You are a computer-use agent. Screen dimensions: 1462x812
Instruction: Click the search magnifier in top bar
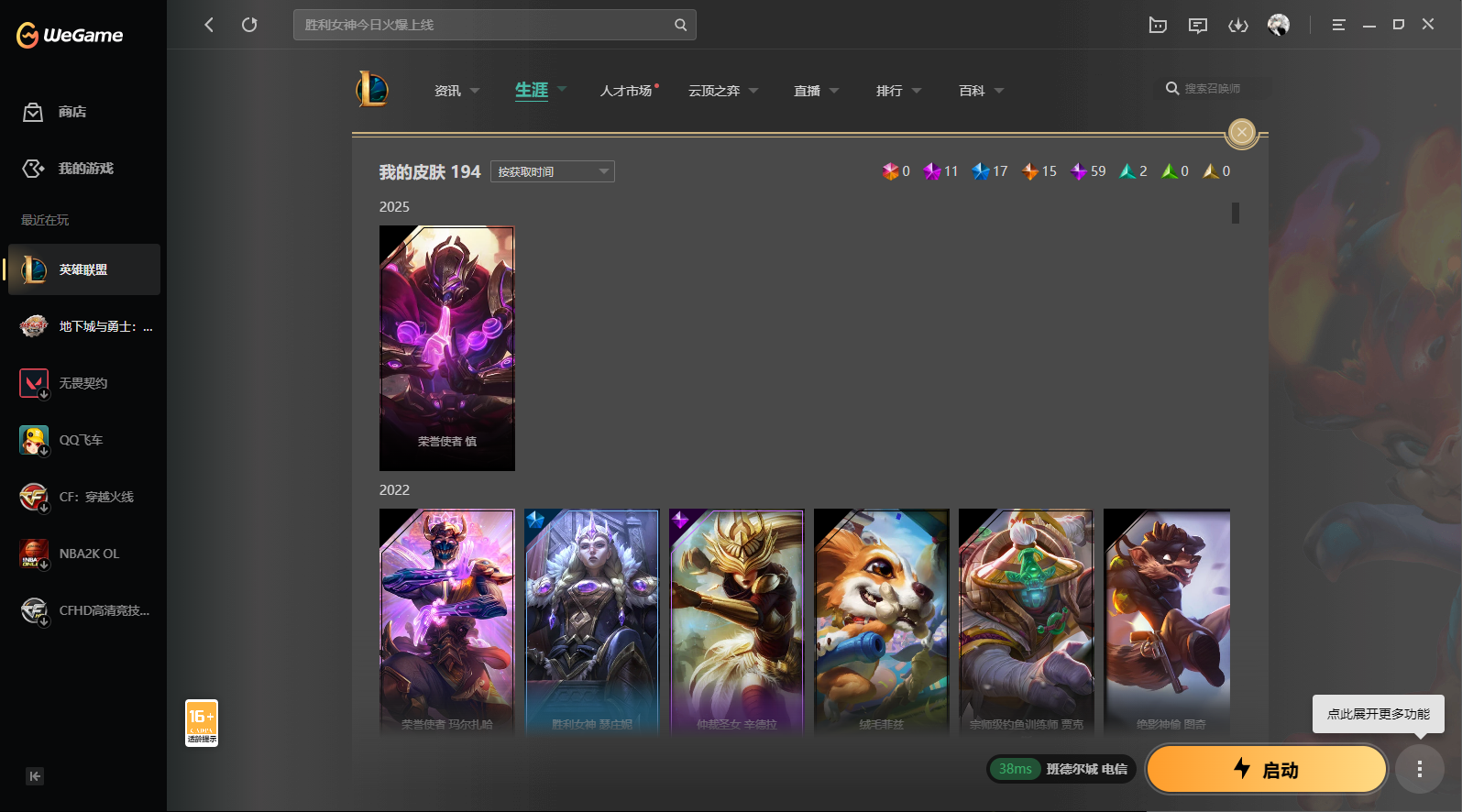coord(680,25)
